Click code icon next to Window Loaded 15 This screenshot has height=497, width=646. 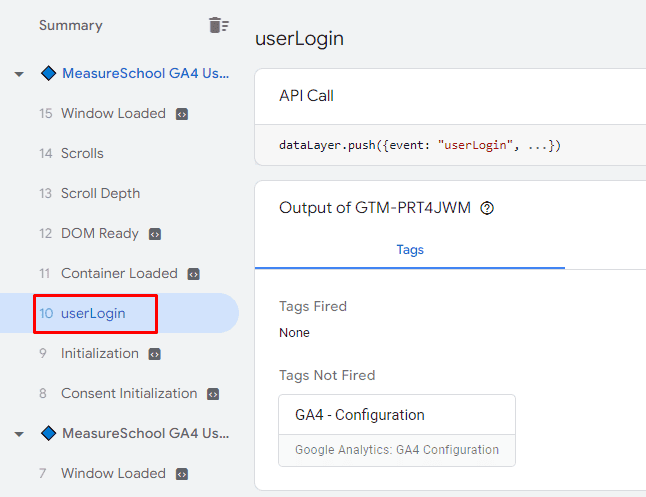click(x=182, y=114)
